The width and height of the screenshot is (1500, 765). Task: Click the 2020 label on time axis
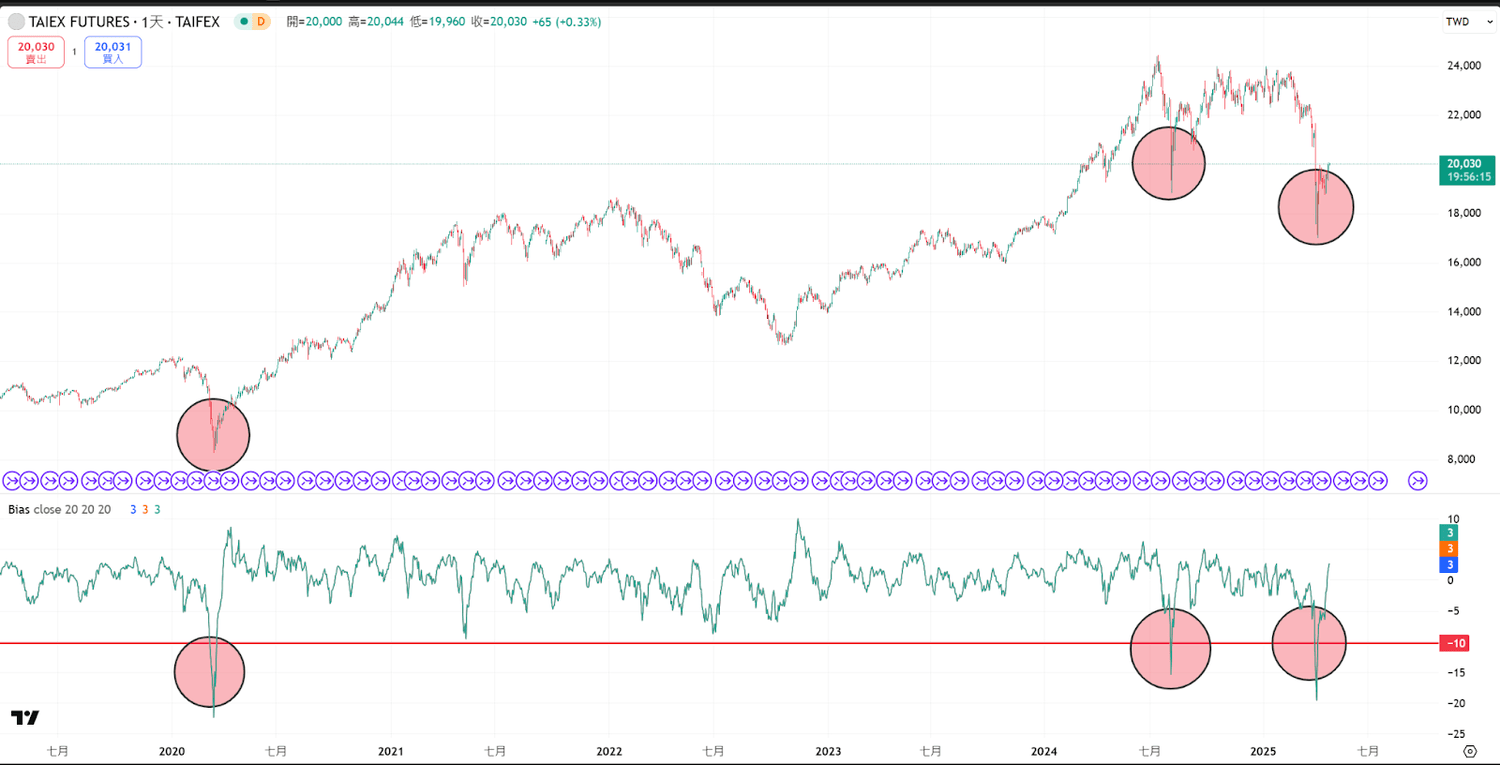(172, 751)
